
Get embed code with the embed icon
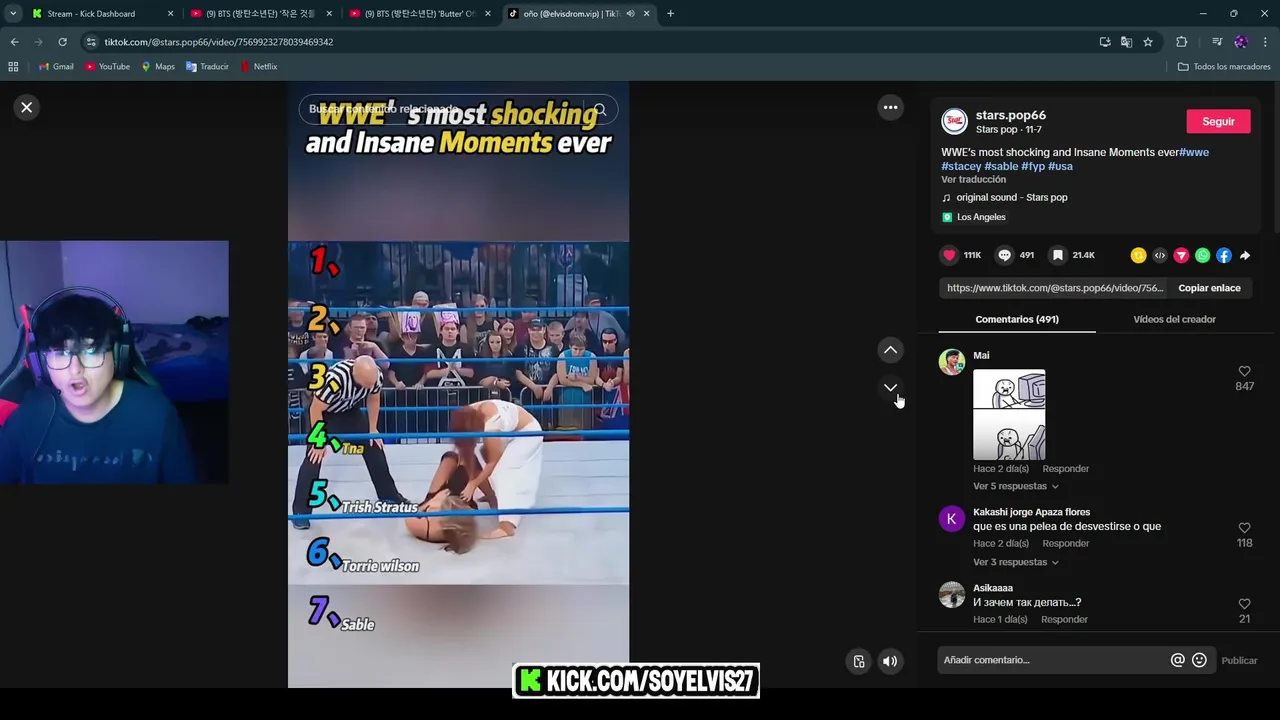1160,255
